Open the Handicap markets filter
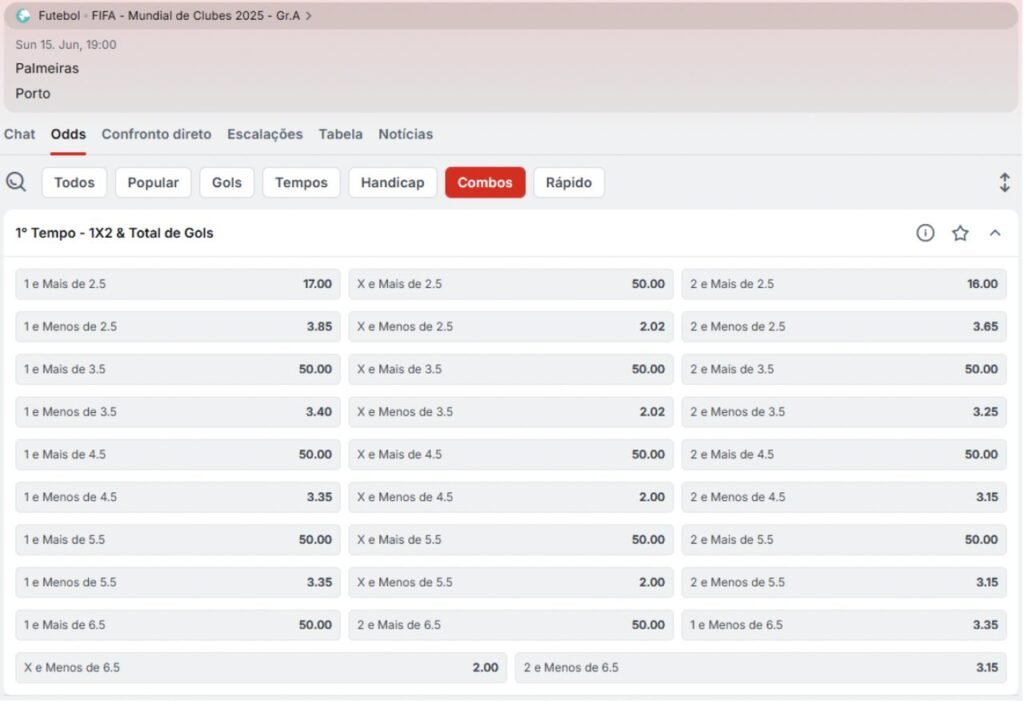 (x=392, y=182)
